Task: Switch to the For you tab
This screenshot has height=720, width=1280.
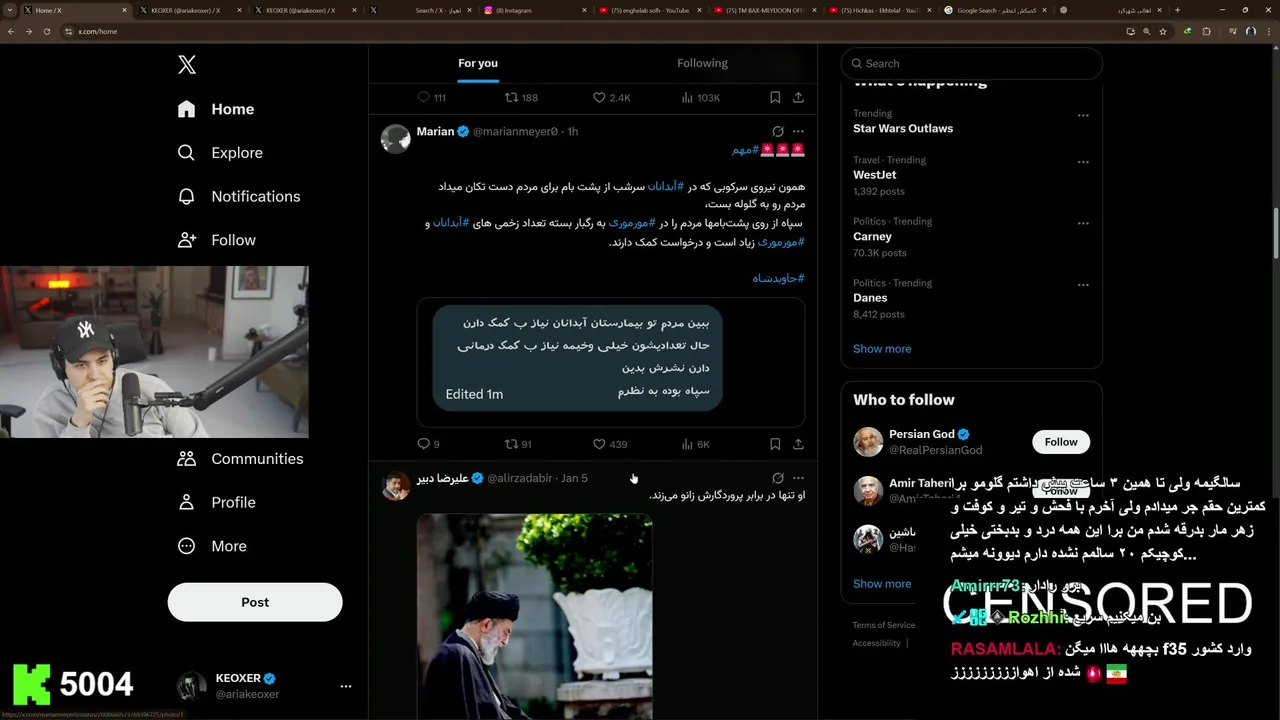Action: pos(478,63)
